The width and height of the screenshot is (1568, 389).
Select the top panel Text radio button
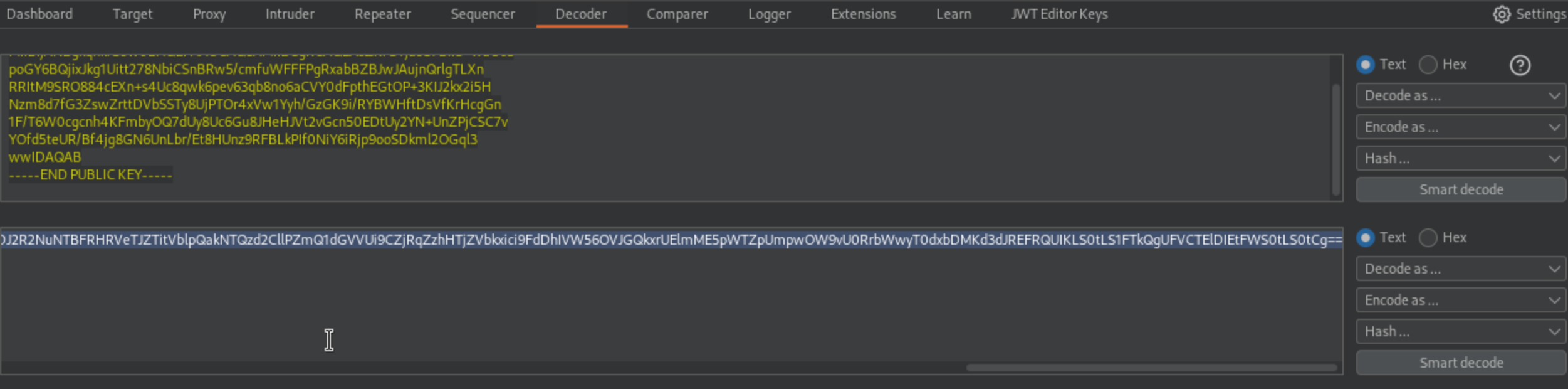[1365, 65]
